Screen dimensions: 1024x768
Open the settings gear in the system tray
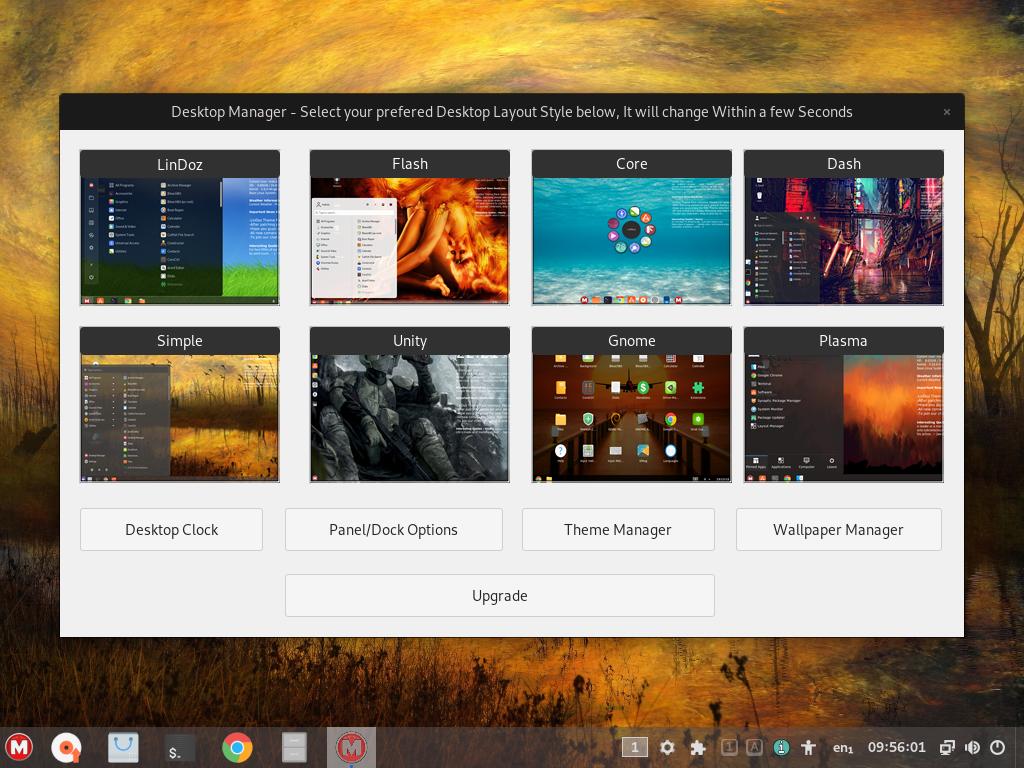[x=667, y=748]
